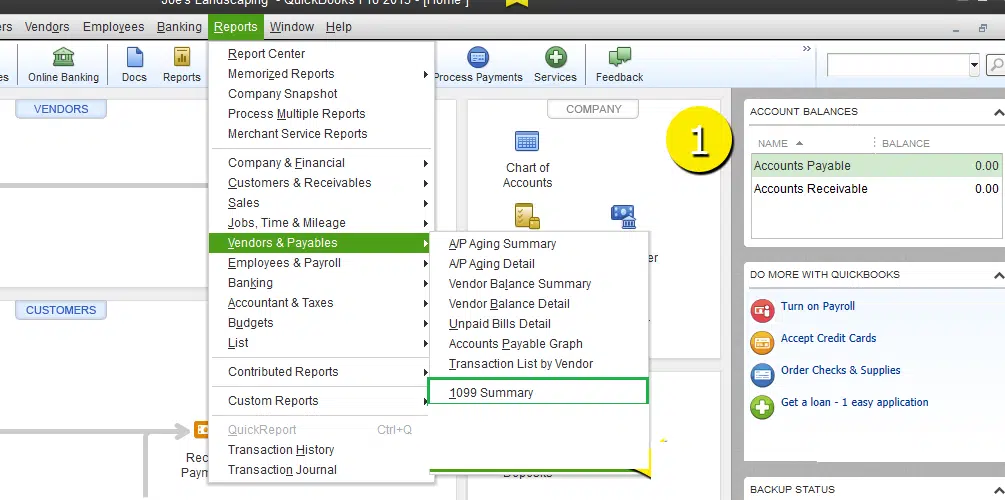Expand the Banking reports submenu

coord(321,283)
